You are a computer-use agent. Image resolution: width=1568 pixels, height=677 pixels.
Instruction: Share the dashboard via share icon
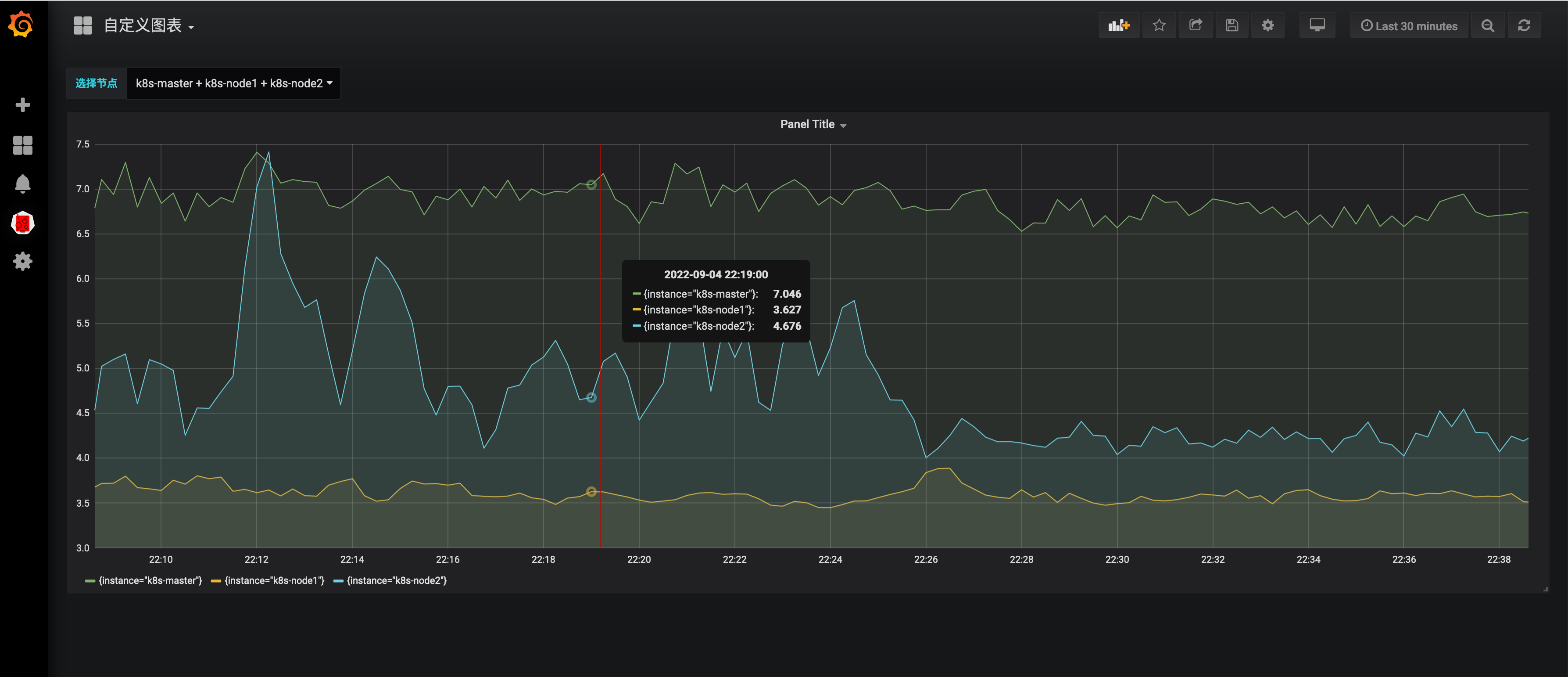pos(1195,25)
